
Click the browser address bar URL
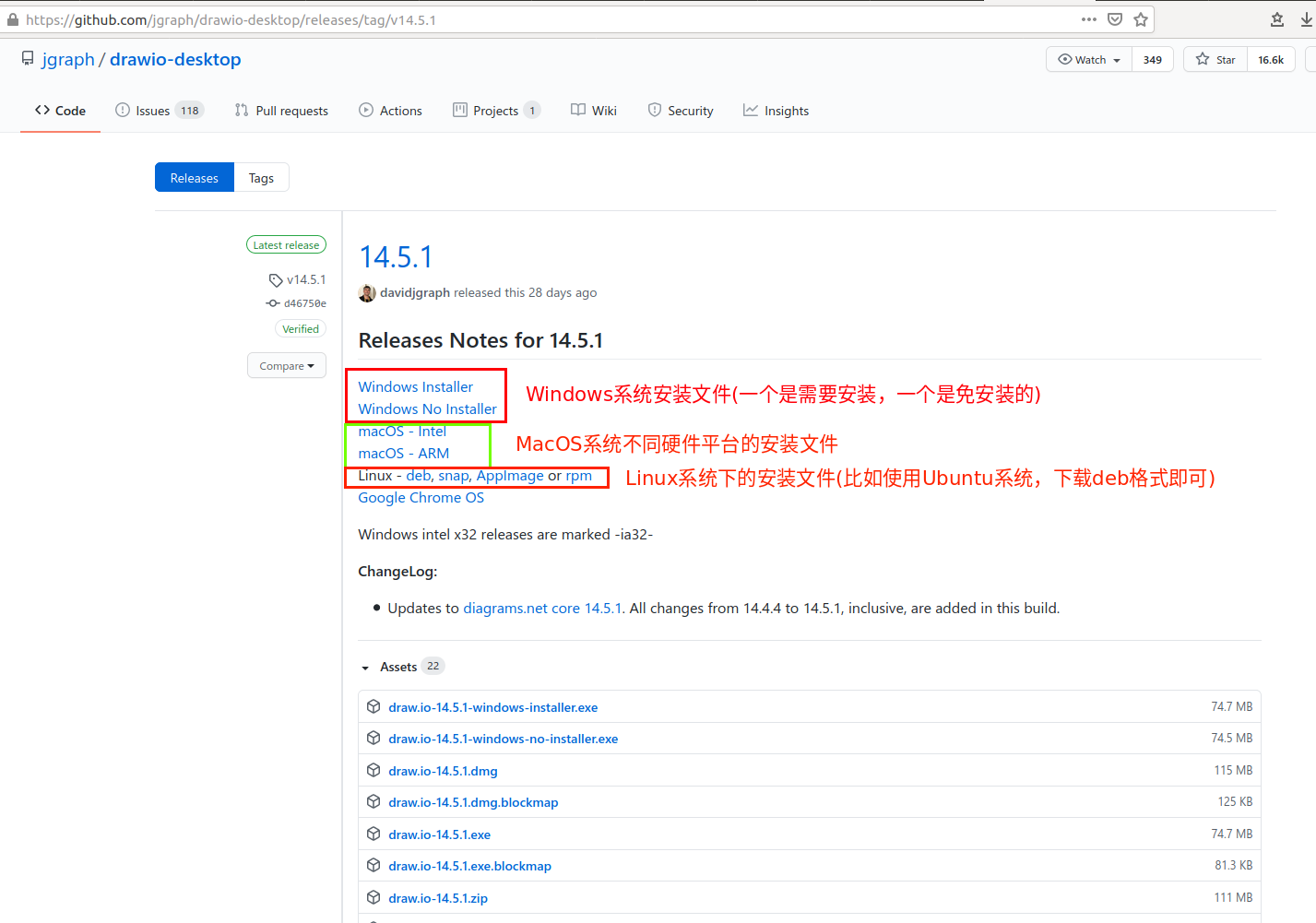click(231, 19)
